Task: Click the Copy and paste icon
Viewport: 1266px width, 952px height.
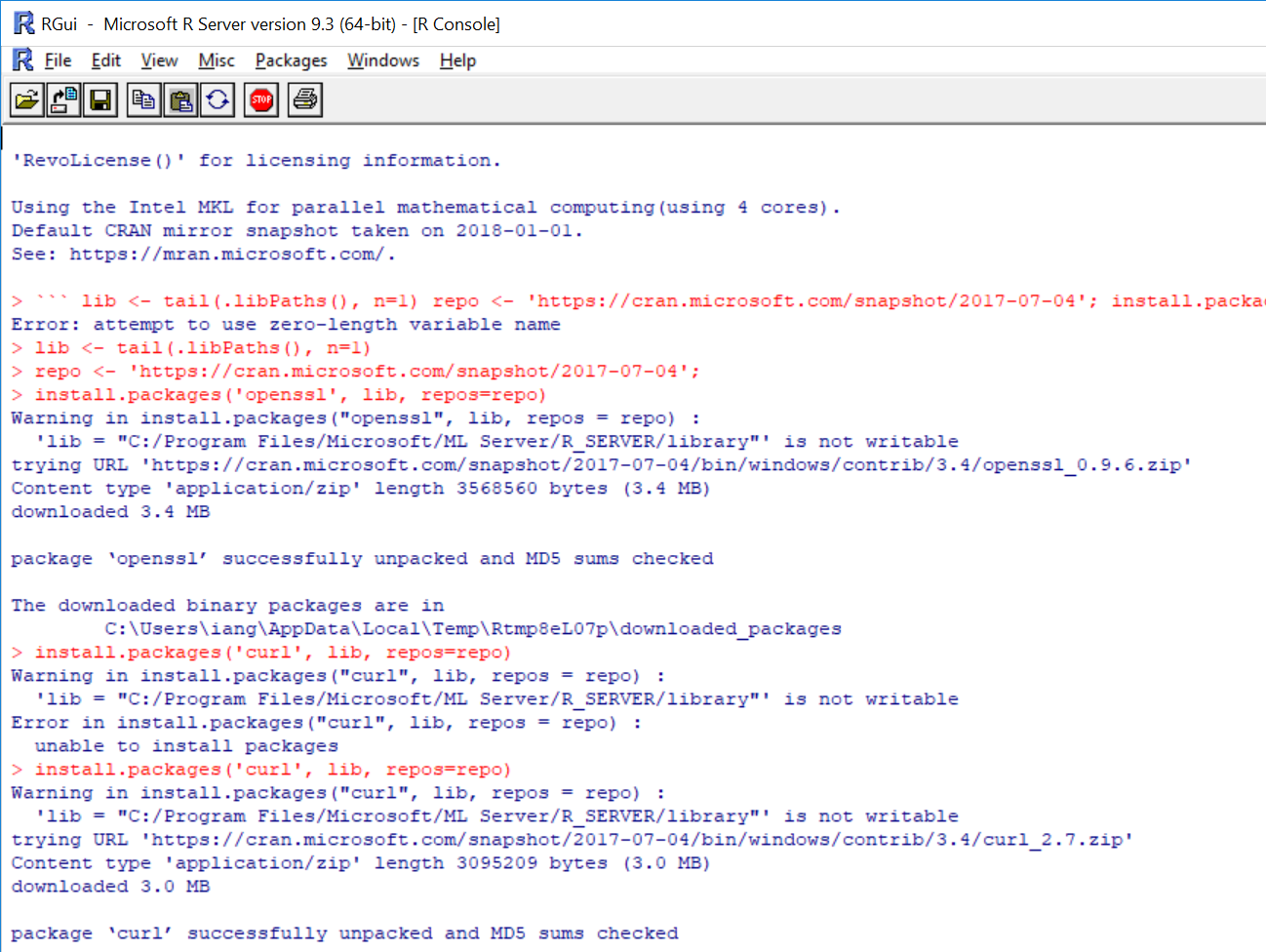Action: (x=218, y=99)
